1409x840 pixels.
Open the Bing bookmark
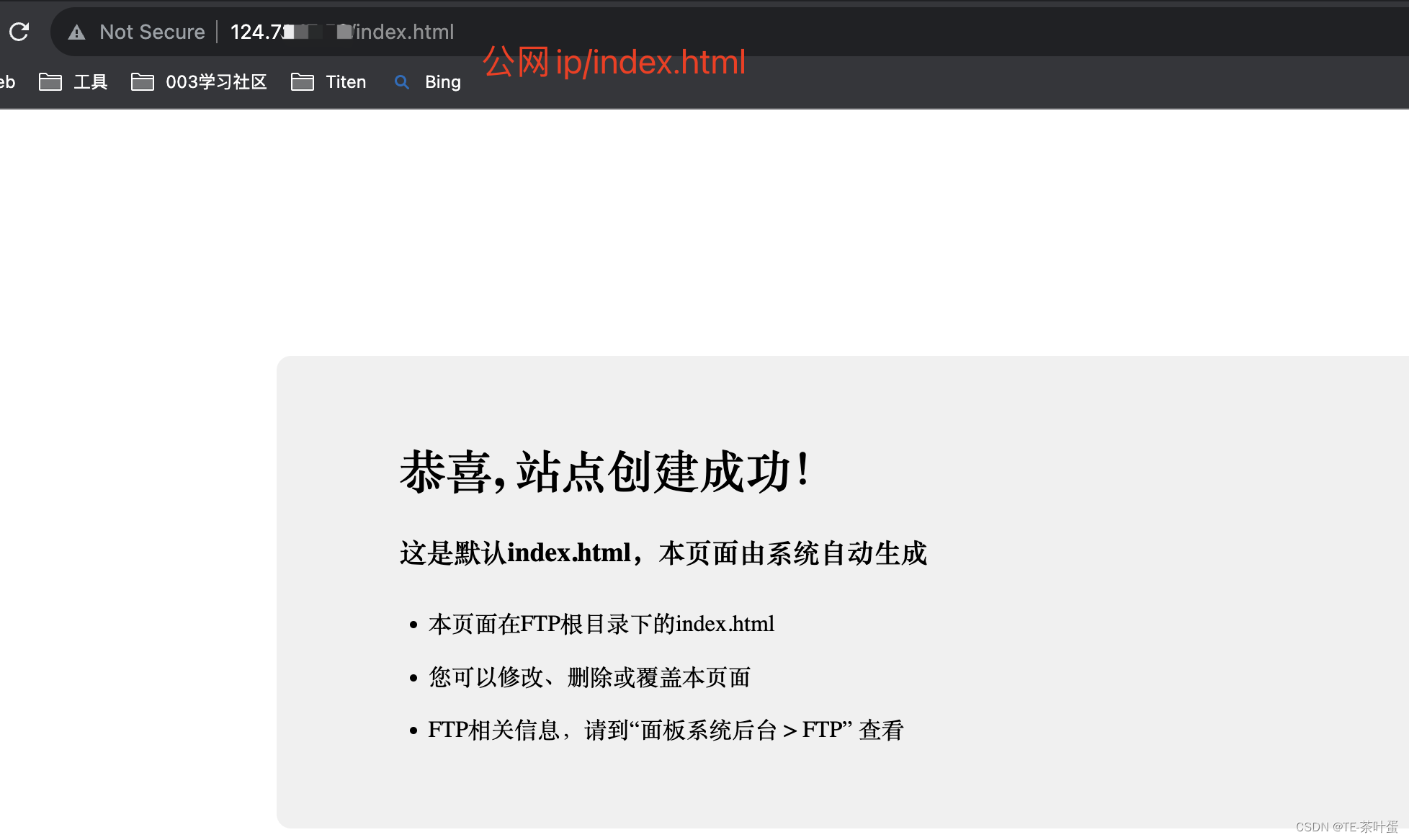pos(428,82)
